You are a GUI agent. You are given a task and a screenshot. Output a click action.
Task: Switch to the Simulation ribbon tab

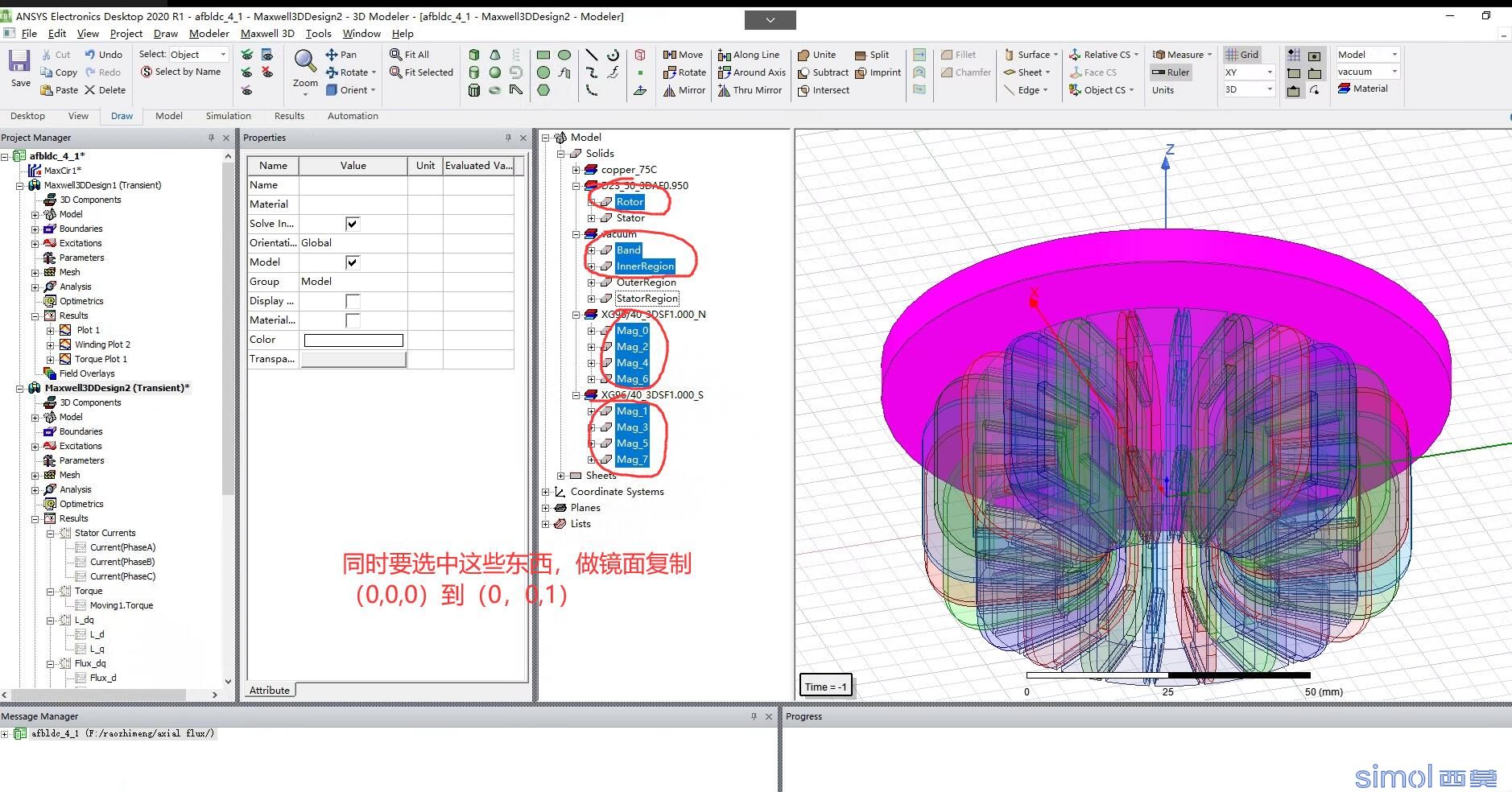point(229,116)
